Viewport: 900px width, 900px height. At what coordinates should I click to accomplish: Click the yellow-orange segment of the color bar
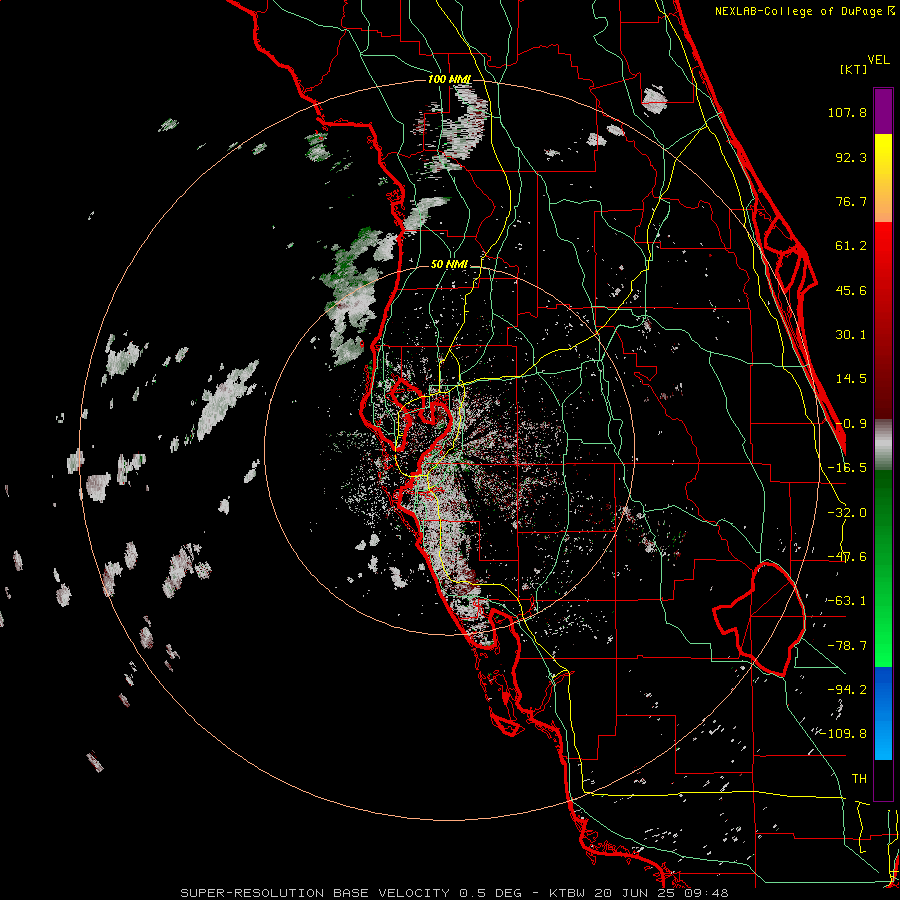883,178
